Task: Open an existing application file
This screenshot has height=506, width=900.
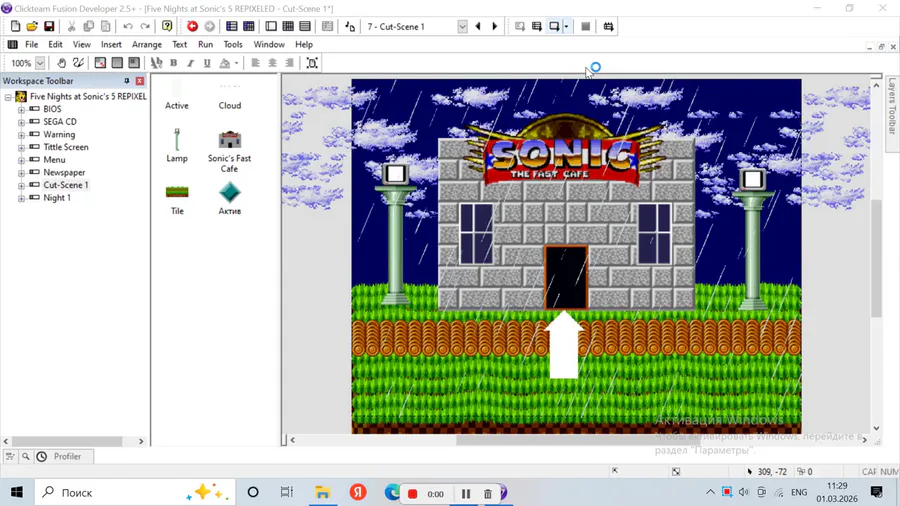Action: 32,26
